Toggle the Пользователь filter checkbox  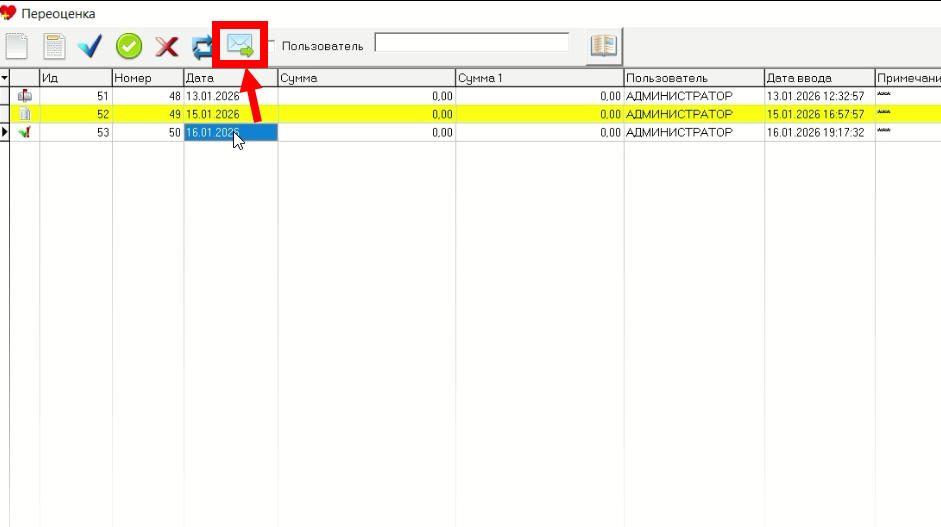pos(271,46)
